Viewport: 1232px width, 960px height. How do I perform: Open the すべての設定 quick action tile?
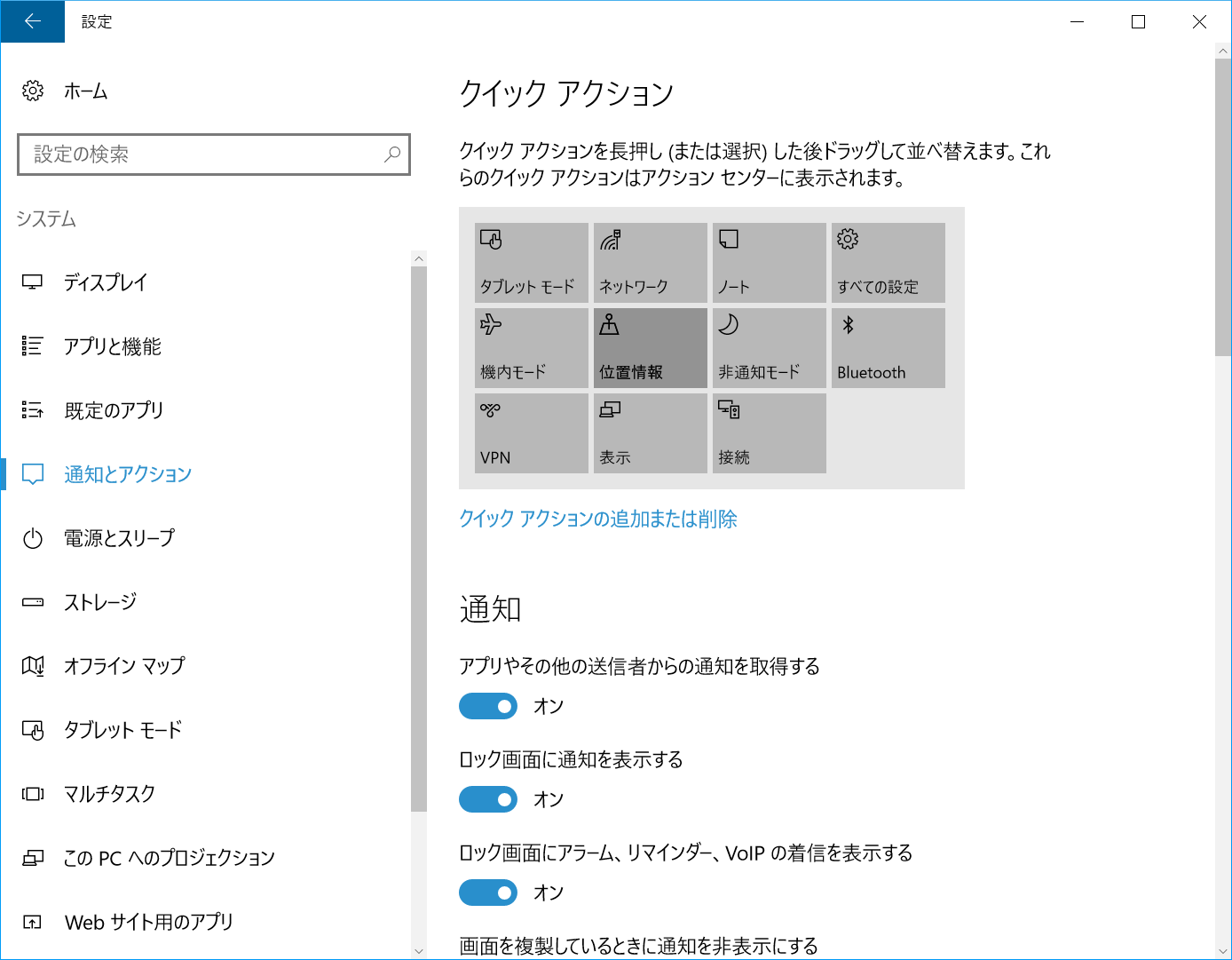[x=887, y=262]
